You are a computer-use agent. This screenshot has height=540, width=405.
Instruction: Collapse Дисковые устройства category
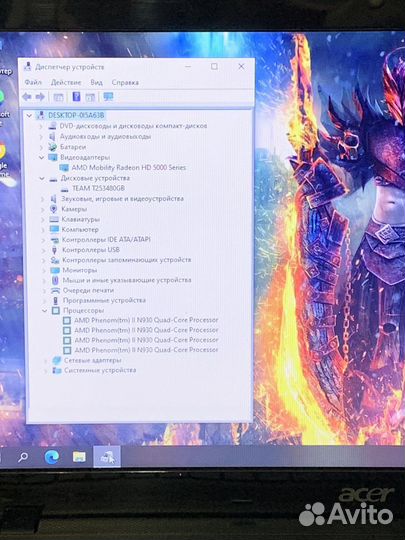pyautogui.click(x=42, y=178)
